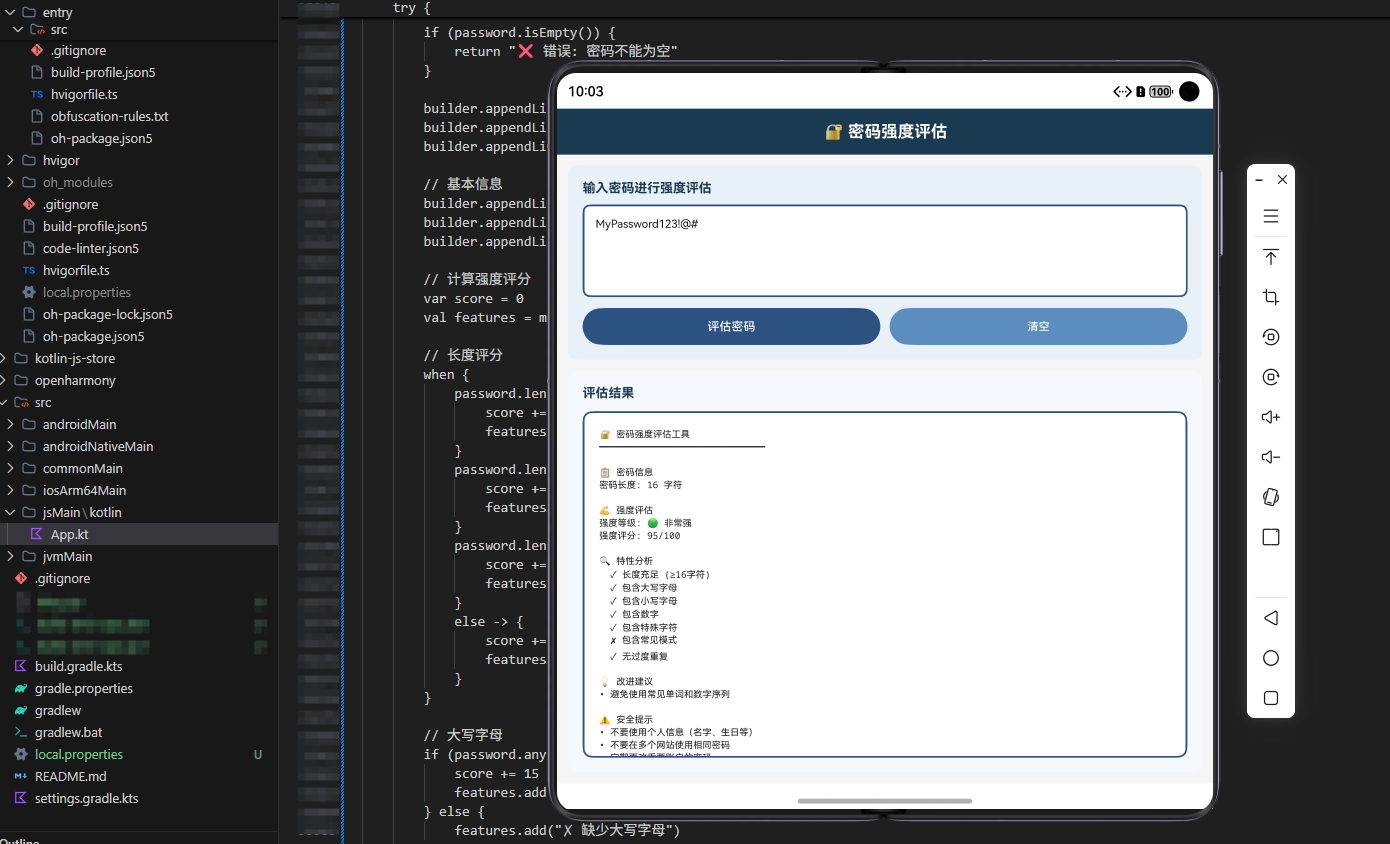
Task: Open gradle.properties file
Action: coord(84,688)
